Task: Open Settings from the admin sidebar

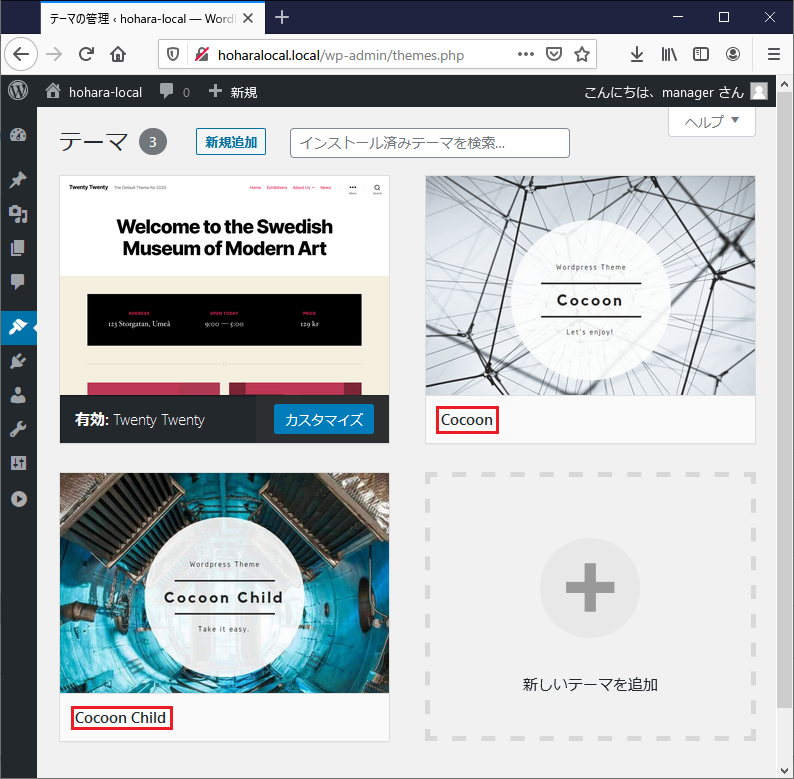Action: 18,463
